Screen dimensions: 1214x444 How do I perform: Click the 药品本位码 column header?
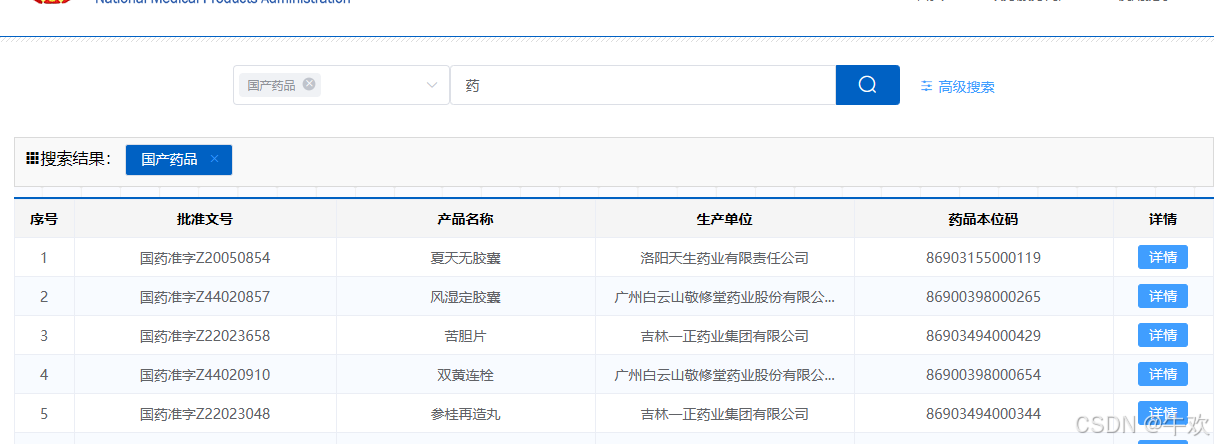pyautogui.click(x=983, y=219)
